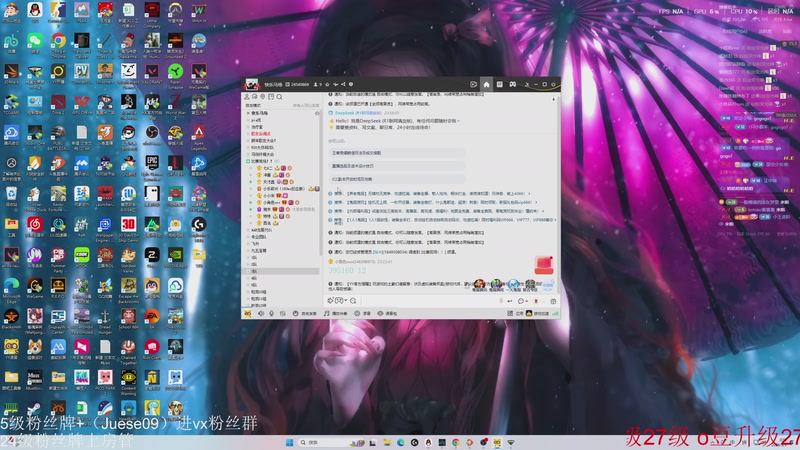Open File Explorer from the taskbar
Screen dimensions: 800x450
(x=387, y=442)
